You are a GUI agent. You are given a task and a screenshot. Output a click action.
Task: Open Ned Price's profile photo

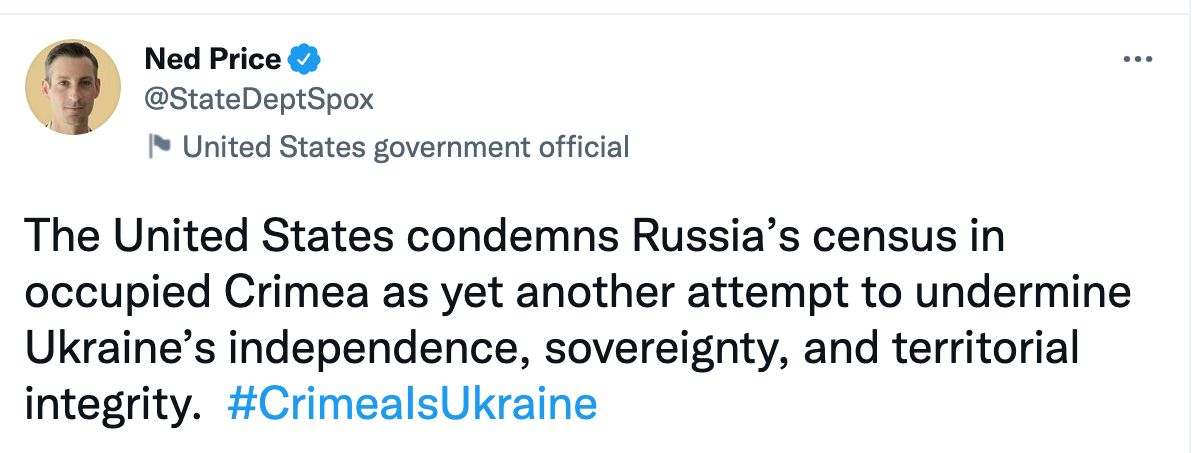[72, 88]
